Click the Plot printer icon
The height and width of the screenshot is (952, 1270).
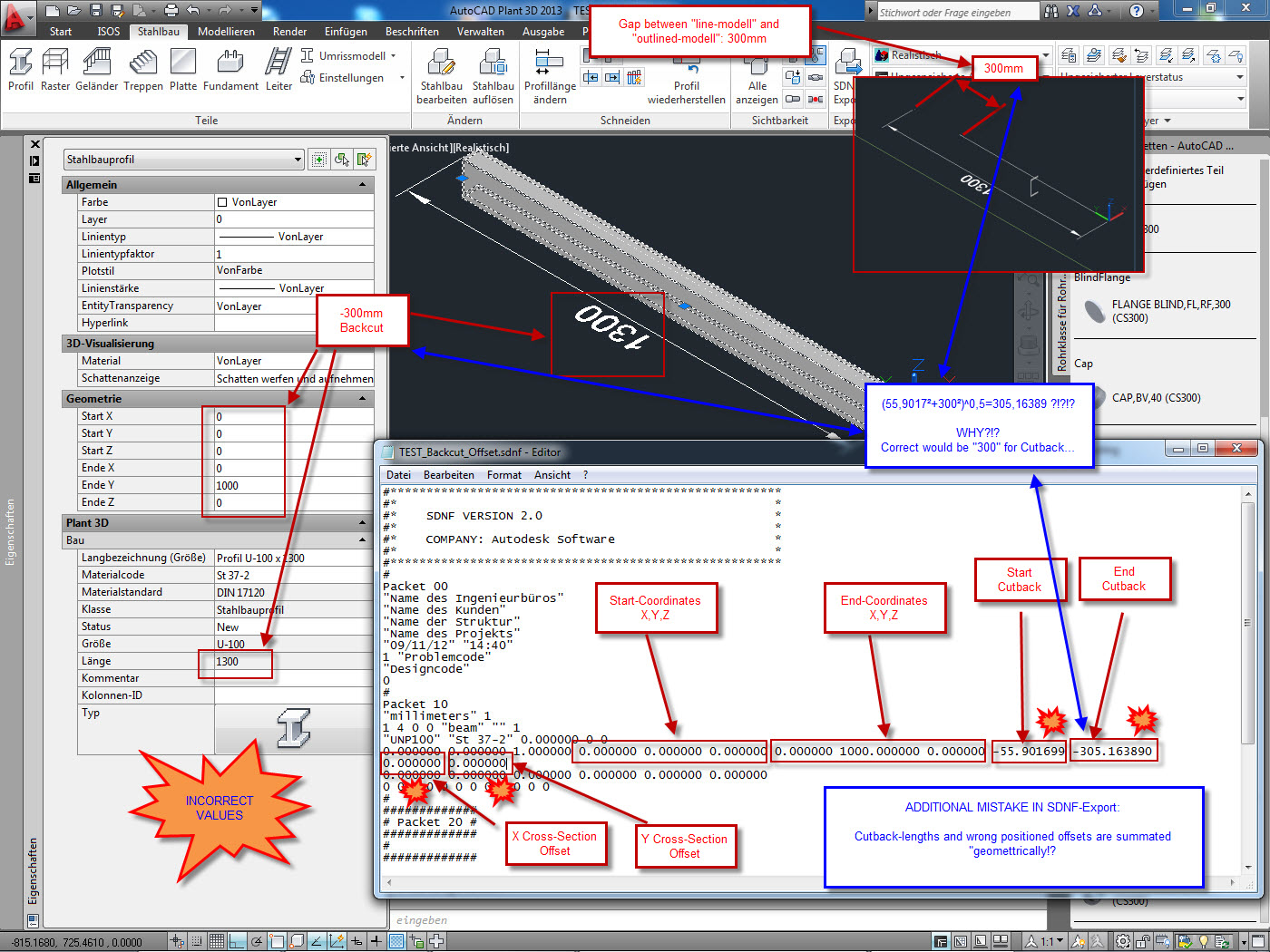[171, 11]
